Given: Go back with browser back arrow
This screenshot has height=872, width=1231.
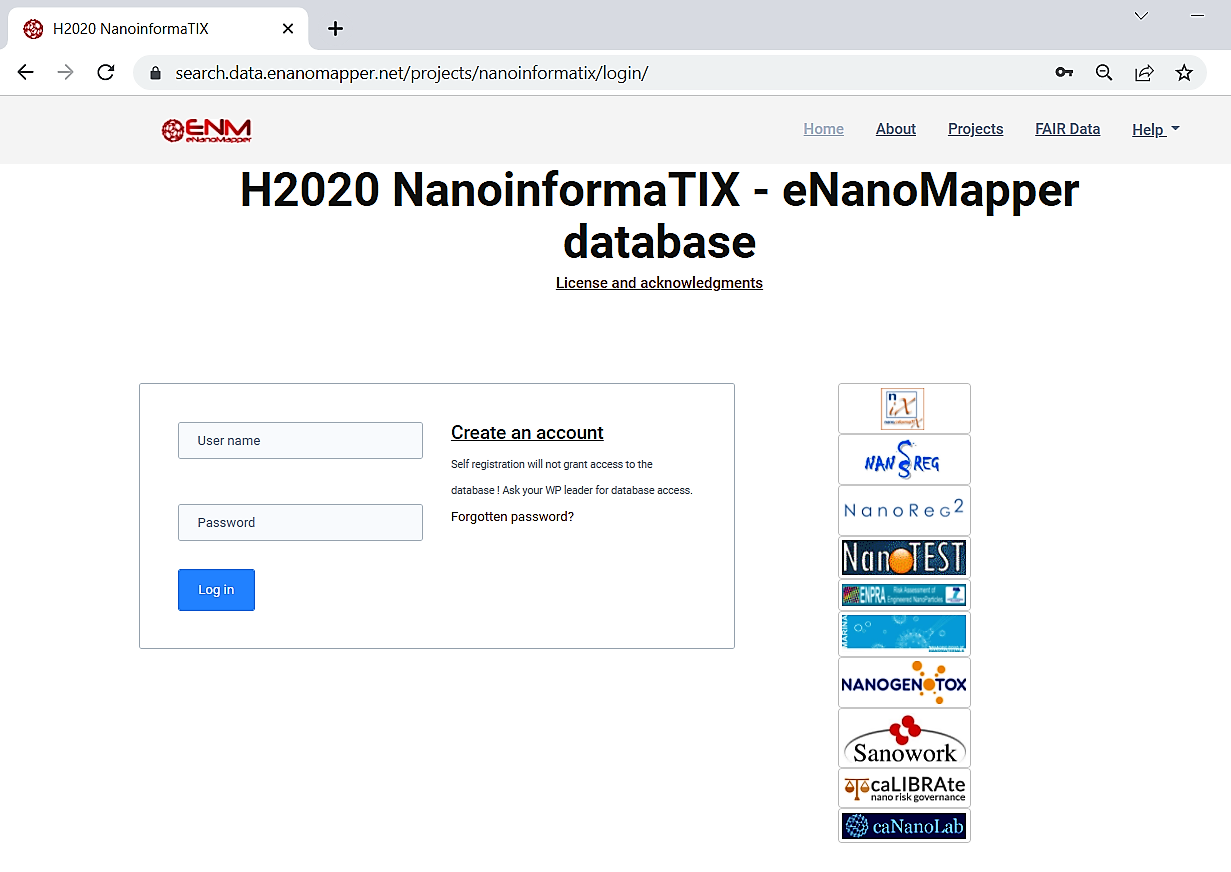Looking at the screenshot, I should click(26, 72).
